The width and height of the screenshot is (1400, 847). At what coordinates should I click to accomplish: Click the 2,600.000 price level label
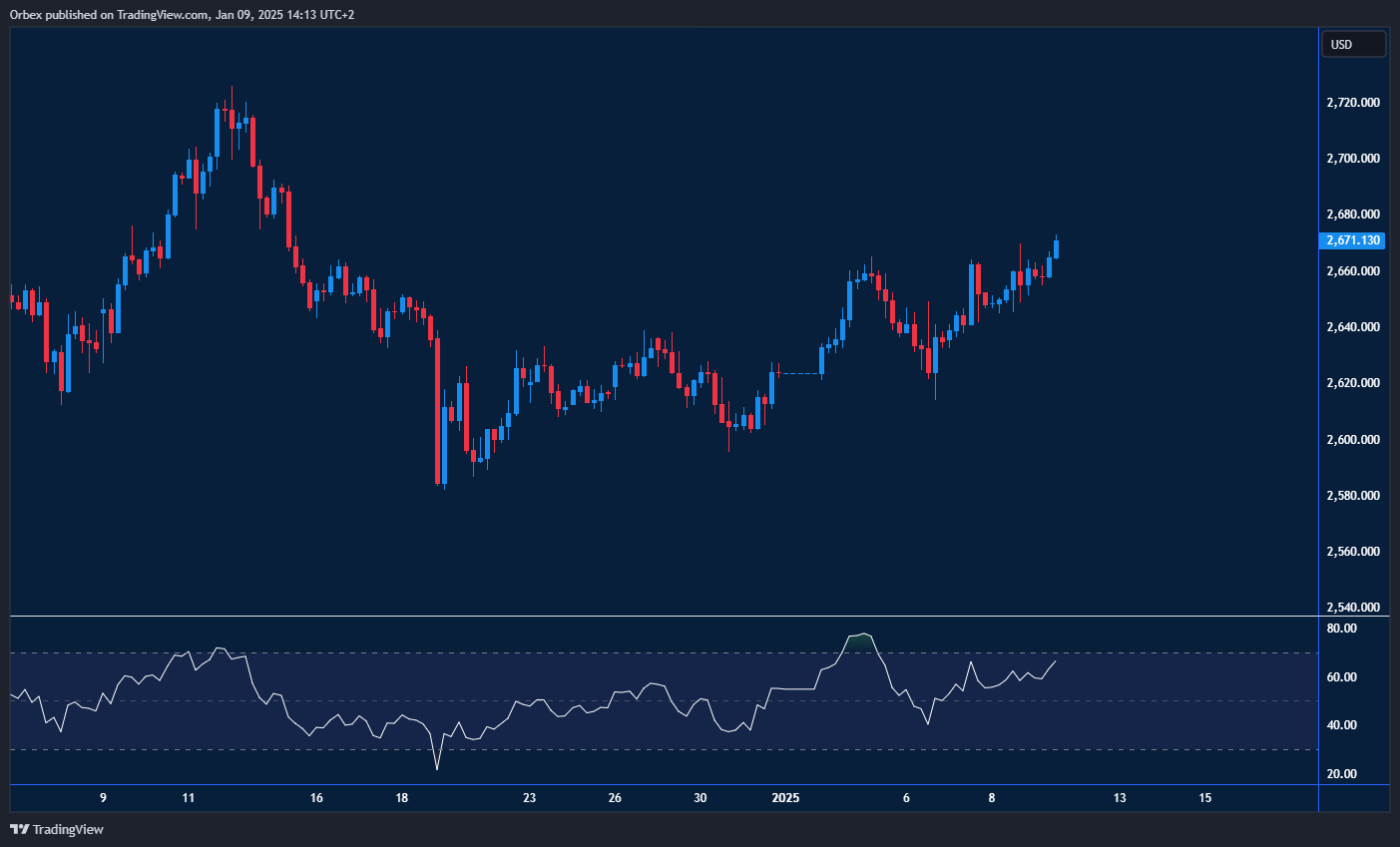(x=1353, y=439)
